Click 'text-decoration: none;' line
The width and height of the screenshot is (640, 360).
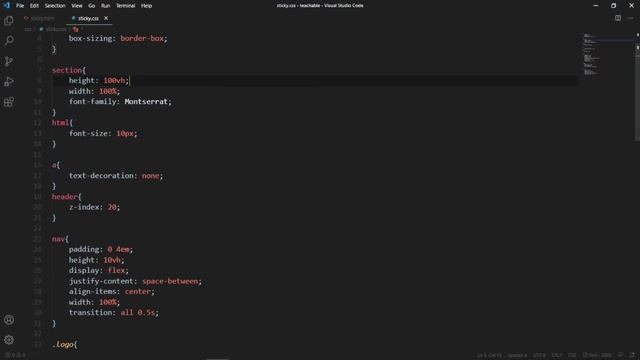(116, 176)
